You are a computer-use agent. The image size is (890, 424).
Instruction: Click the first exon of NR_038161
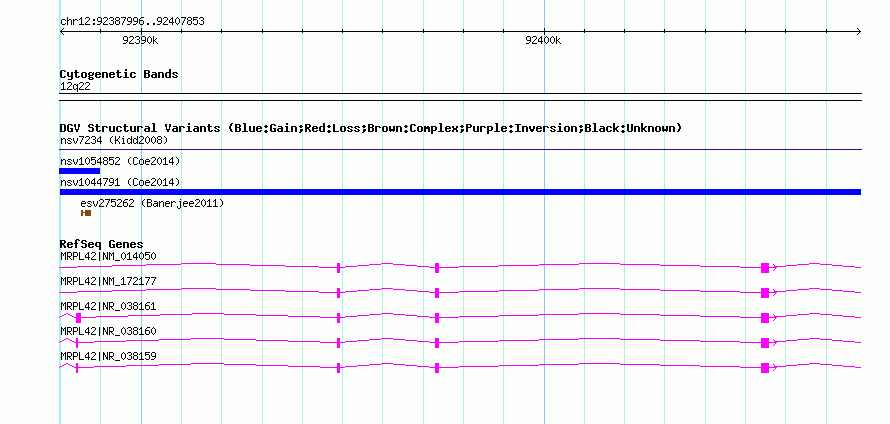[78, 318]
